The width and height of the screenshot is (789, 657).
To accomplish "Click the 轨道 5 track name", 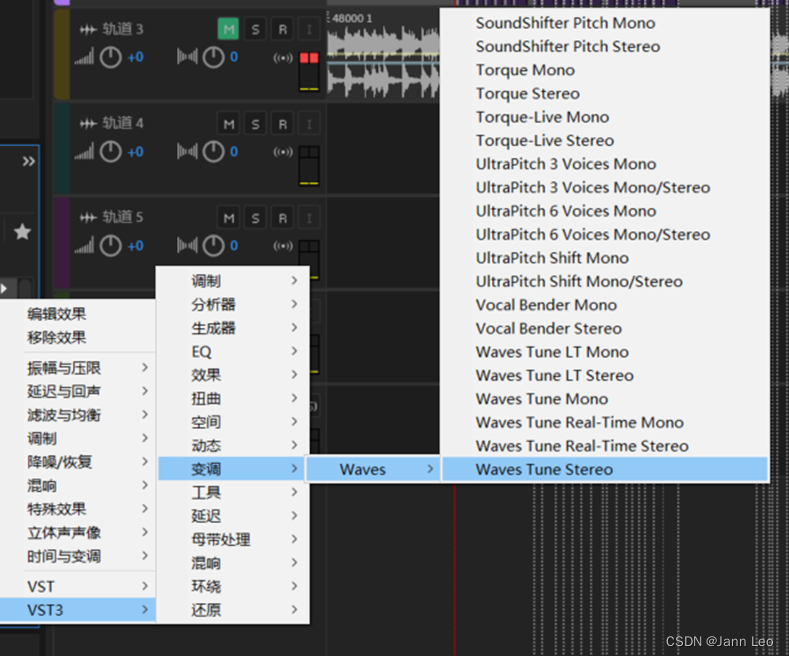I will pos(123,217).
